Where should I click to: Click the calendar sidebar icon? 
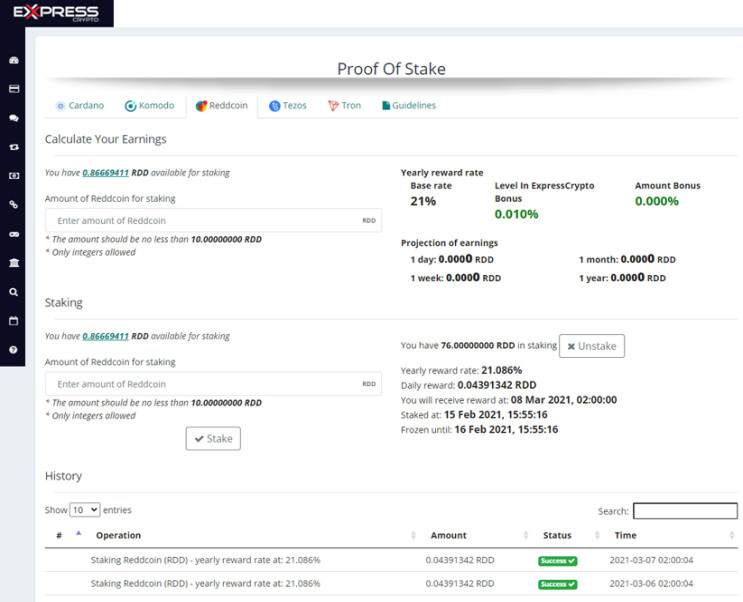pyautogui.click(x=14, y=321)
